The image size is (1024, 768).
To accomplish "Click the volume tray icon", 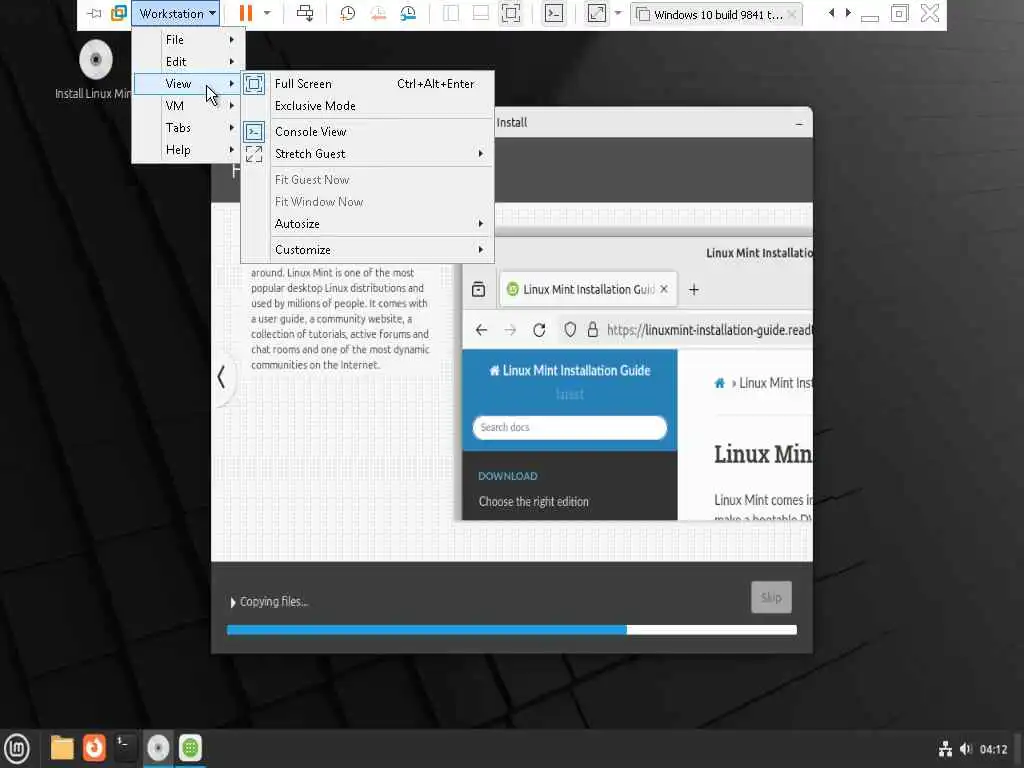I will pyautogui.click(x=966, y=749).
